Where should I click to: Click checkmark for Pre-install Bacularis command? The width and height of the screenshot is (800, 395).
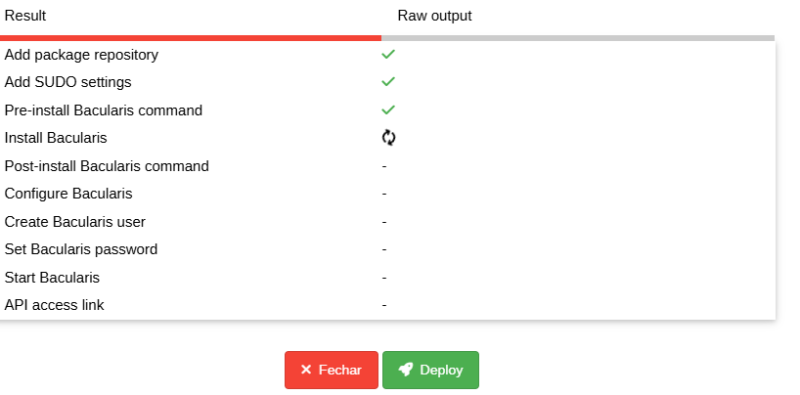(x=388, y=110)
